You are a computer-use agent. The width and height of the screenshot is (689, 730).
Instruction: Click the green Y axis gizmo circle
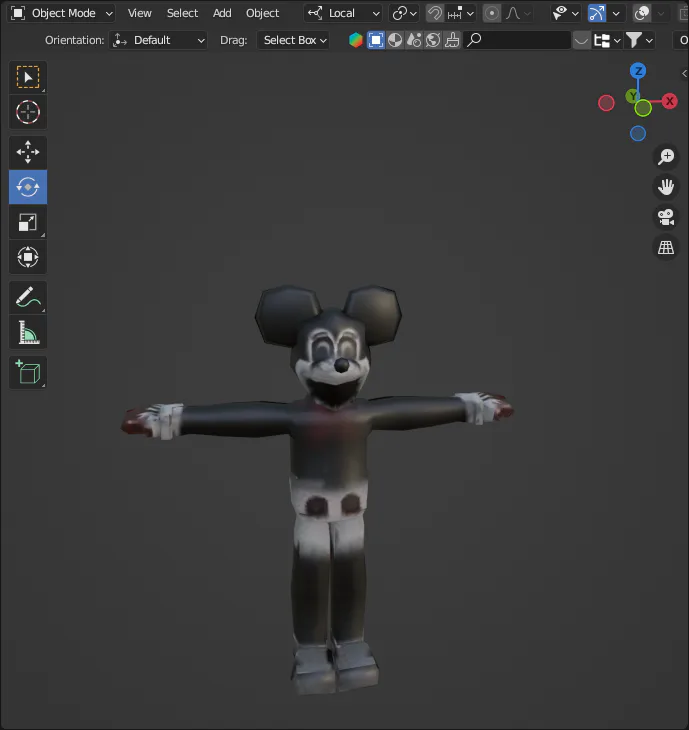(x=643, y=108)
